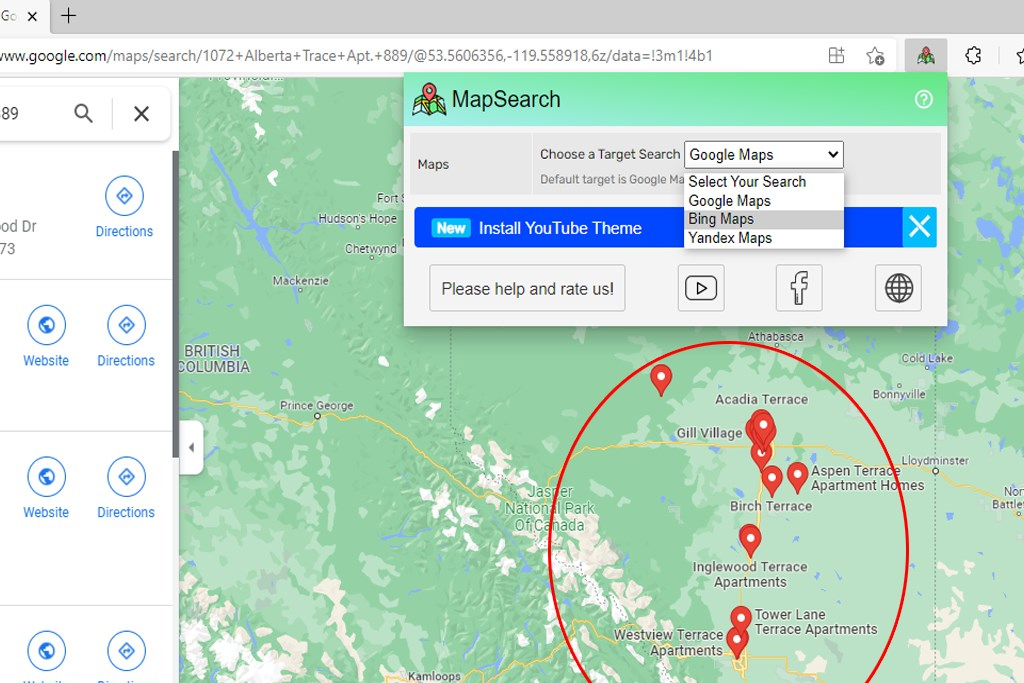The height and width of the screenshot is (683, 1024).
Task: Click Directions for the first result
Action: tap(124, 207)
